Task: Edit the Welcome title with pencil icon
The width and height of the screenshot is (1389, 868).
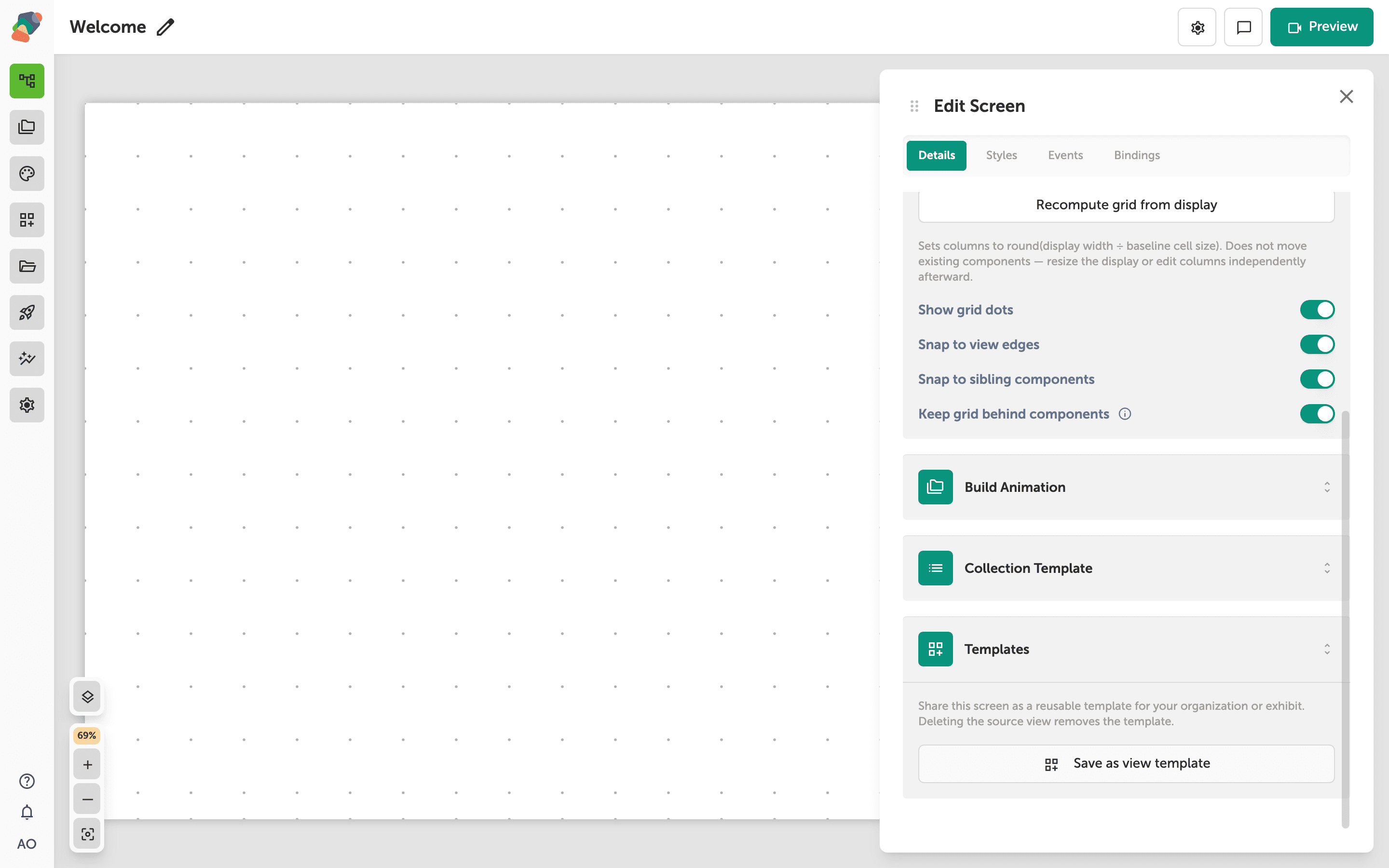Action: point(165,27)
